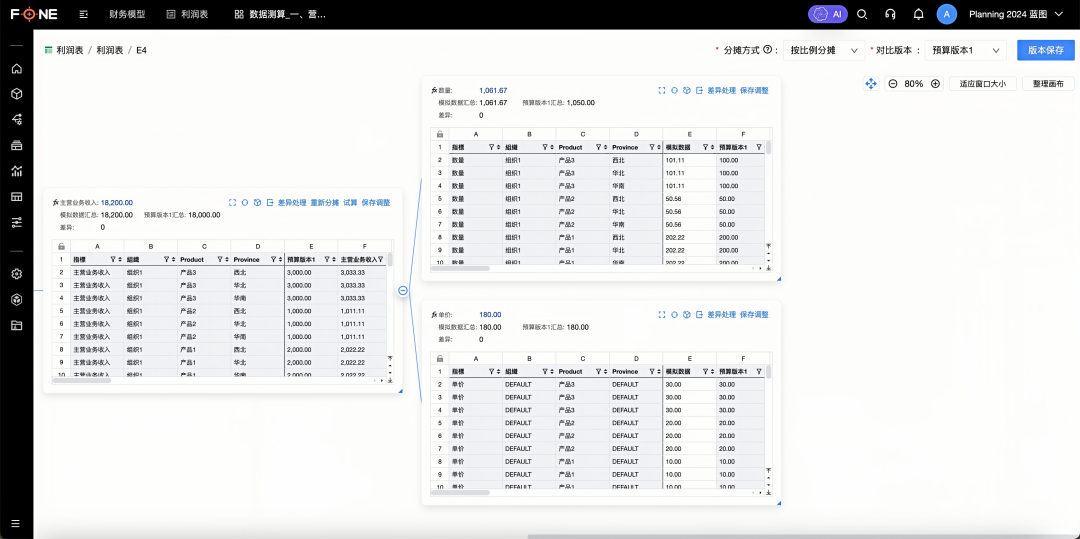Open the folder window icon at sidebar bottom
Viewport: 1080px width, 539px height.
click(x=17, y=325)
